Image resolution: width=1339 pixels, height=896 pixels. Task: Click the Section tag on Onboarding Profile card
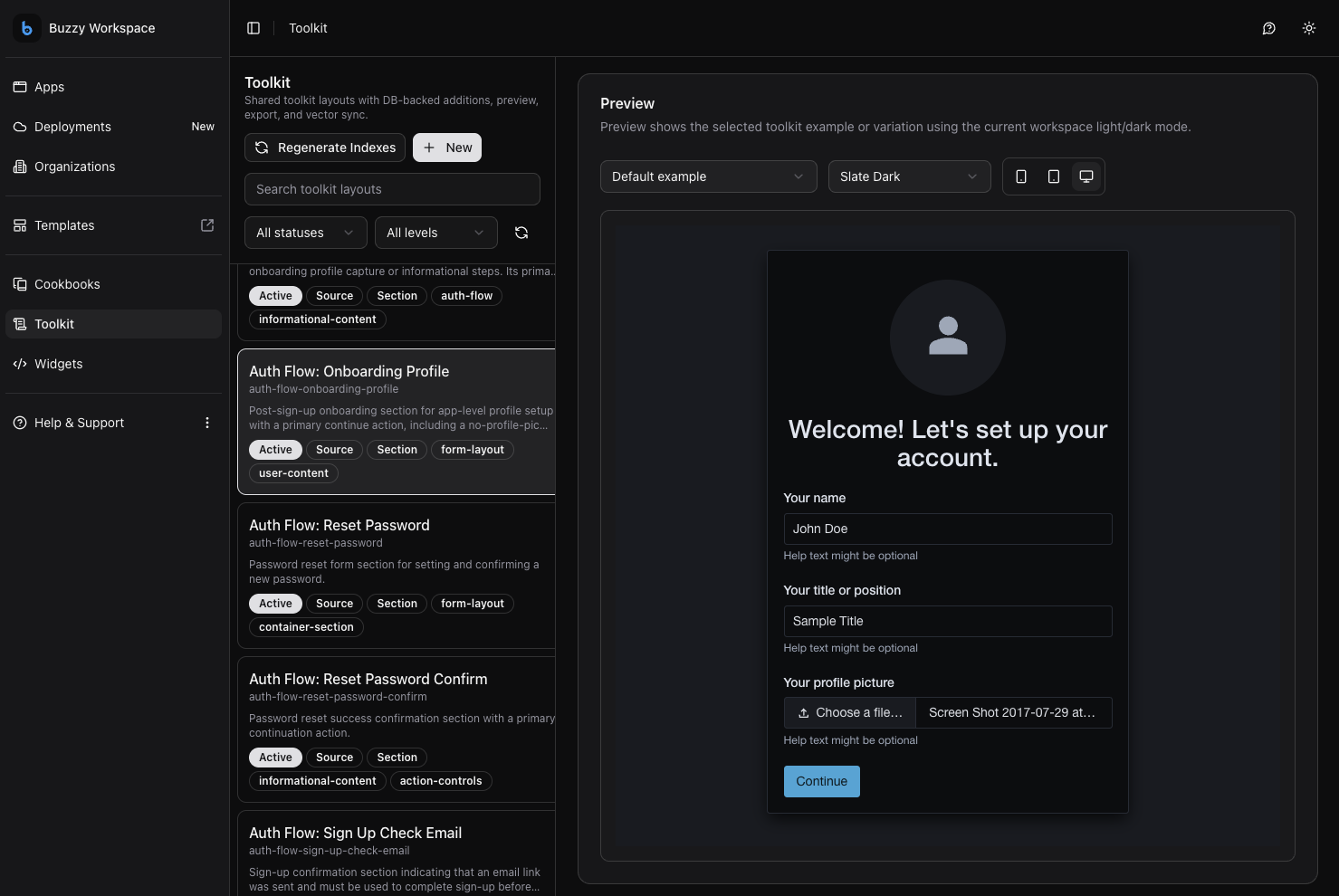tap(397, 450)
